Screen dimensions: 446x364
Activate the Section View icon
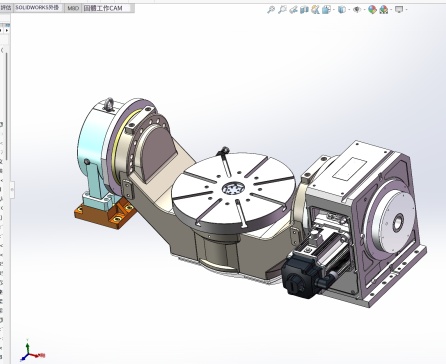point(304,10)
